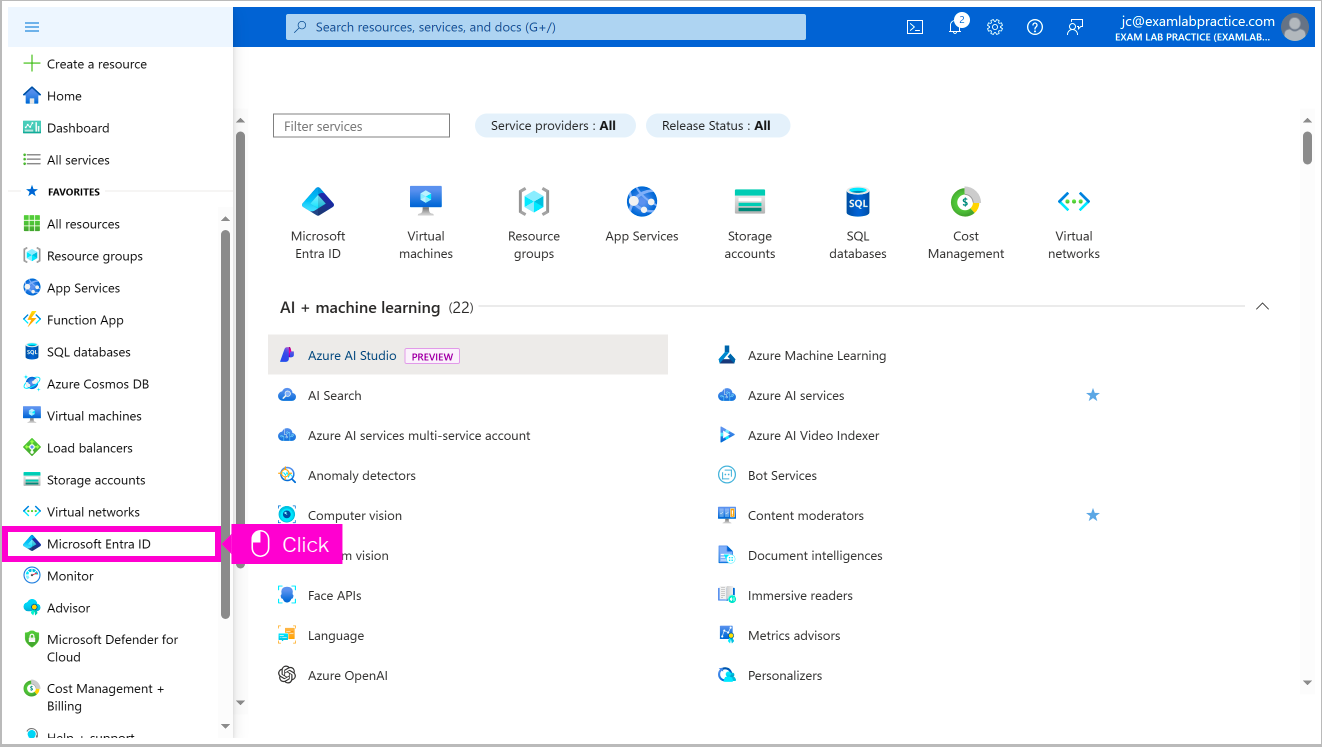Toggle favorite star for Content moderators
Viewport: 1322px width, 747px height.
click(x=1093, y=515)
